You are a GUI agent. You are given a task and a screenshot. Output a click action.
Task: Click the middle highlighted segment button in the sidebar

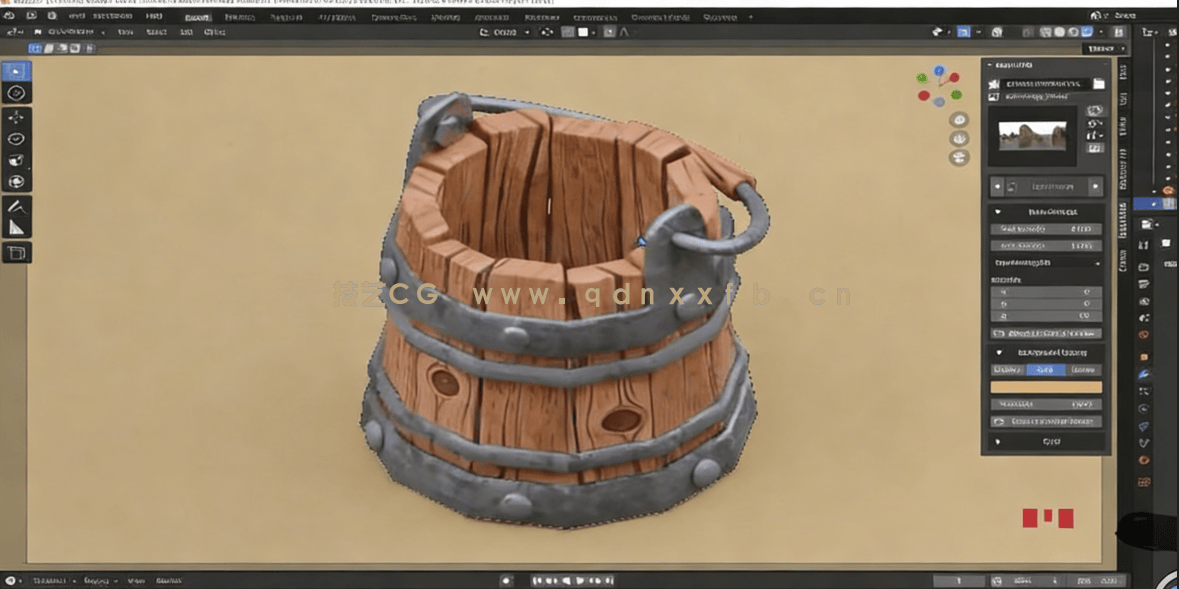click(1044, 369)
